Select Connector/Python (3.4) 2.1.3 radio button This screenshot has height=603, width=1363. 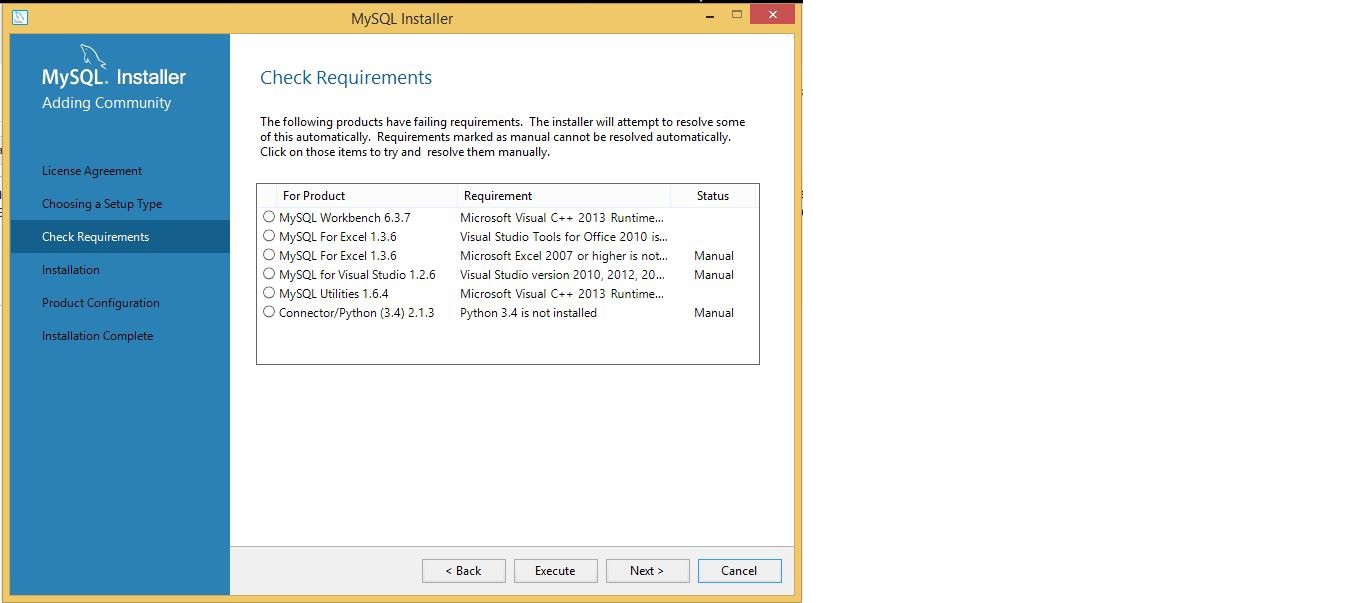[x=269, y=312]
